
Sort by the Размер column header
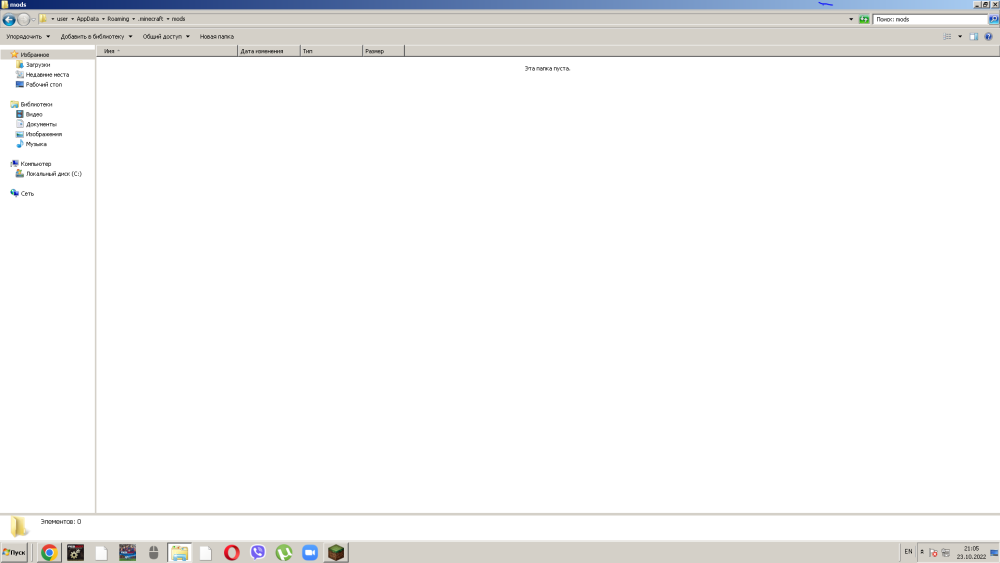click(383, 51)
